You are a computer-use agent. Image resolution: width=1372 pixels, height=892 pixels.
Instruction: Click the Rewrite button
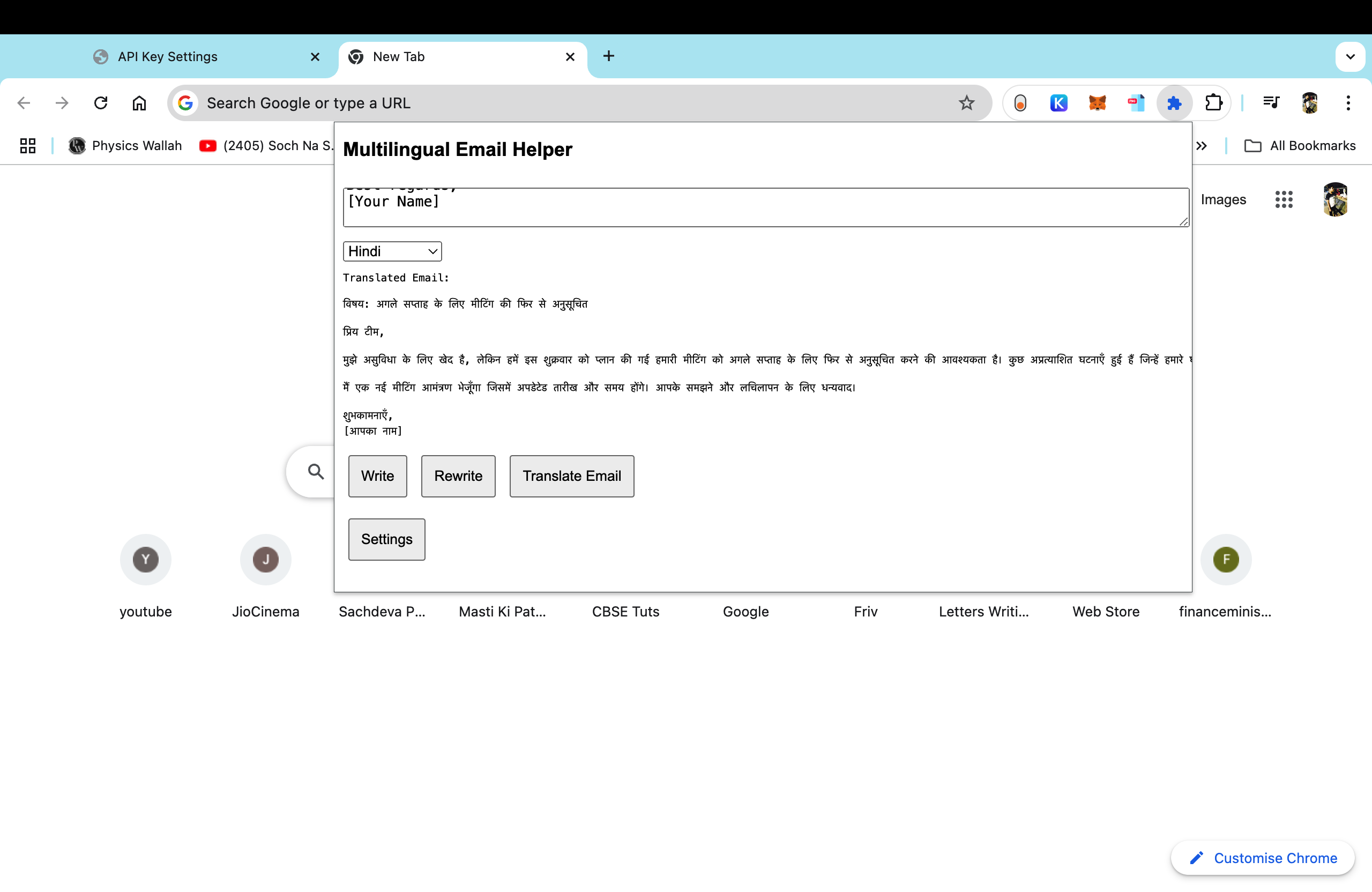[x=458, y=475]
